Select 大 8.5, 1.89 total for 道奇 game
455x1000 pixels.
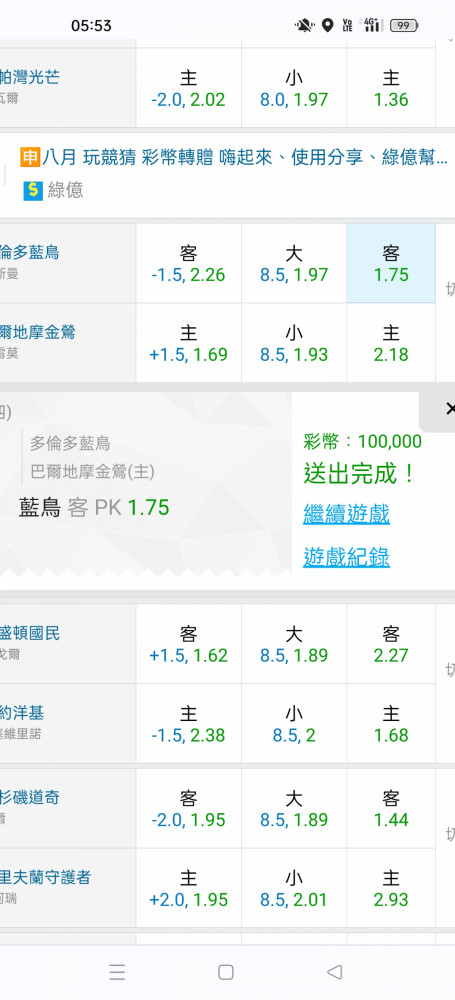(294, 809)
